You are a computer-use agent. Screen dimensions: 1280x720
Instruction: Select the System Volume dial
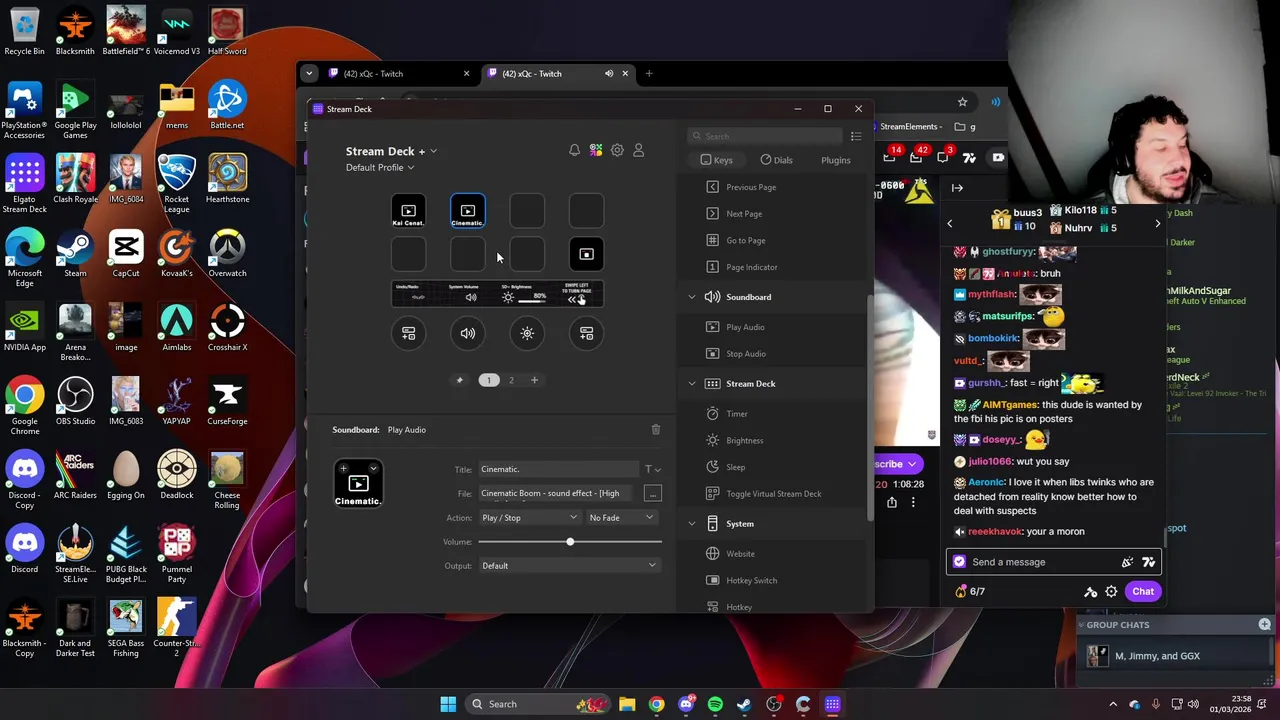[468, 333]
